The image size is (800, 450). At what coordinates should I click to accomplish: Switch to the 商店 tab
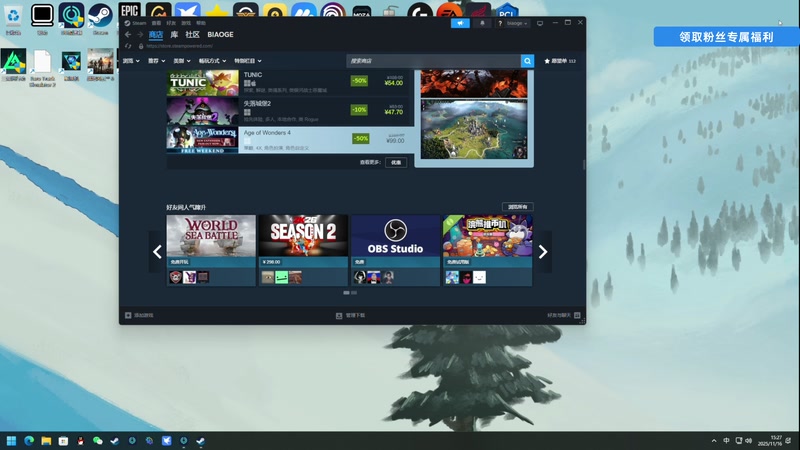[x=156, y=35]
